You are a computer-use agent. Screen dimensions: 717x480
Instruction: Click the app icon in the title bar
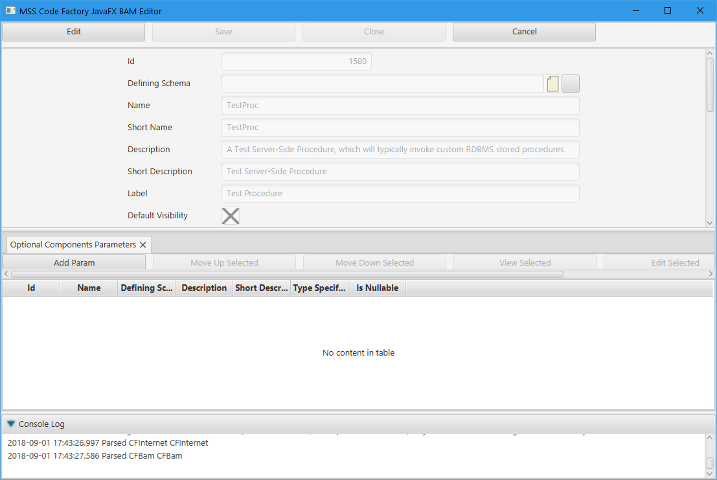click(x=10, y=10)
